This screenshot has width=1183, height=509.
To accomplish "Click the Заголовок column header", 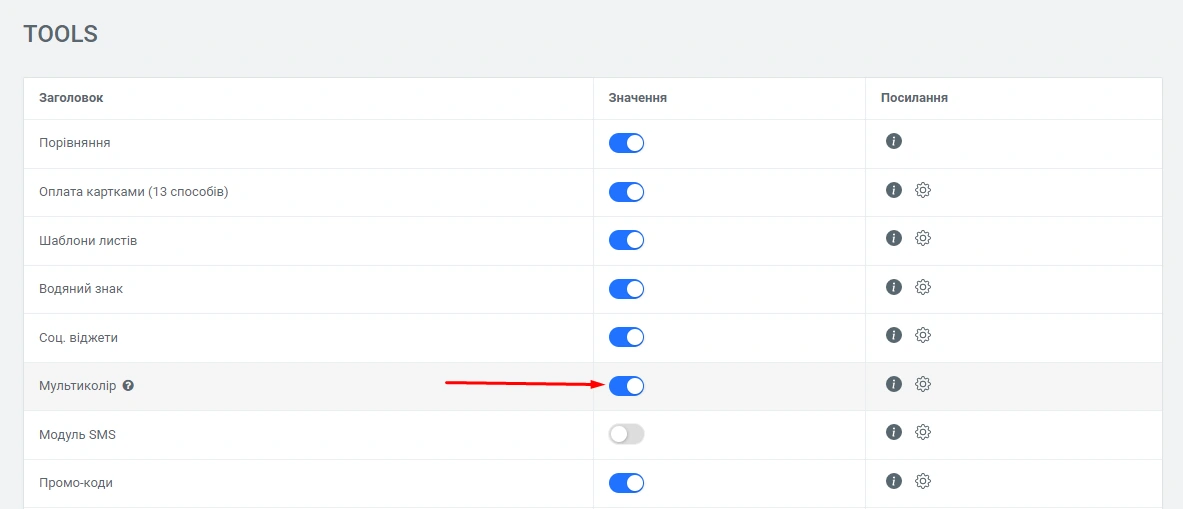I will [71, 98].
